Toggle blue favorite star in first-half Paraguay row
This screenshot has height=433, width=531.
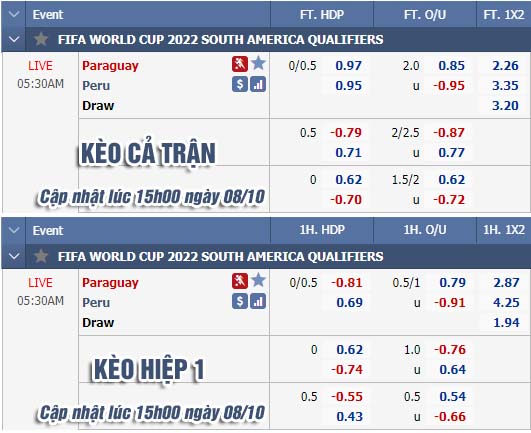point(258,280)
